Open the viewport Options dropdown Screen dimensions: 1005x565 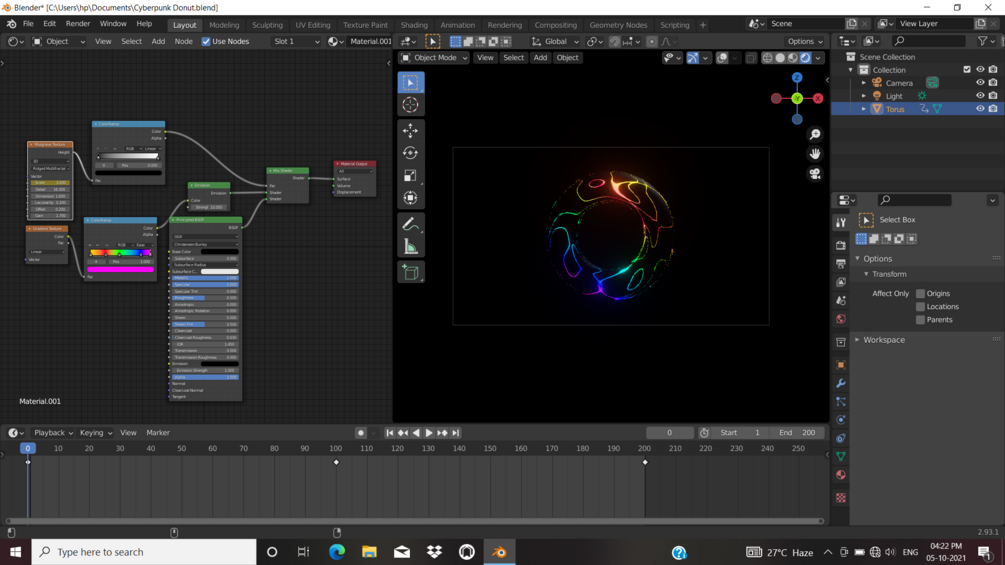[805, 41]
